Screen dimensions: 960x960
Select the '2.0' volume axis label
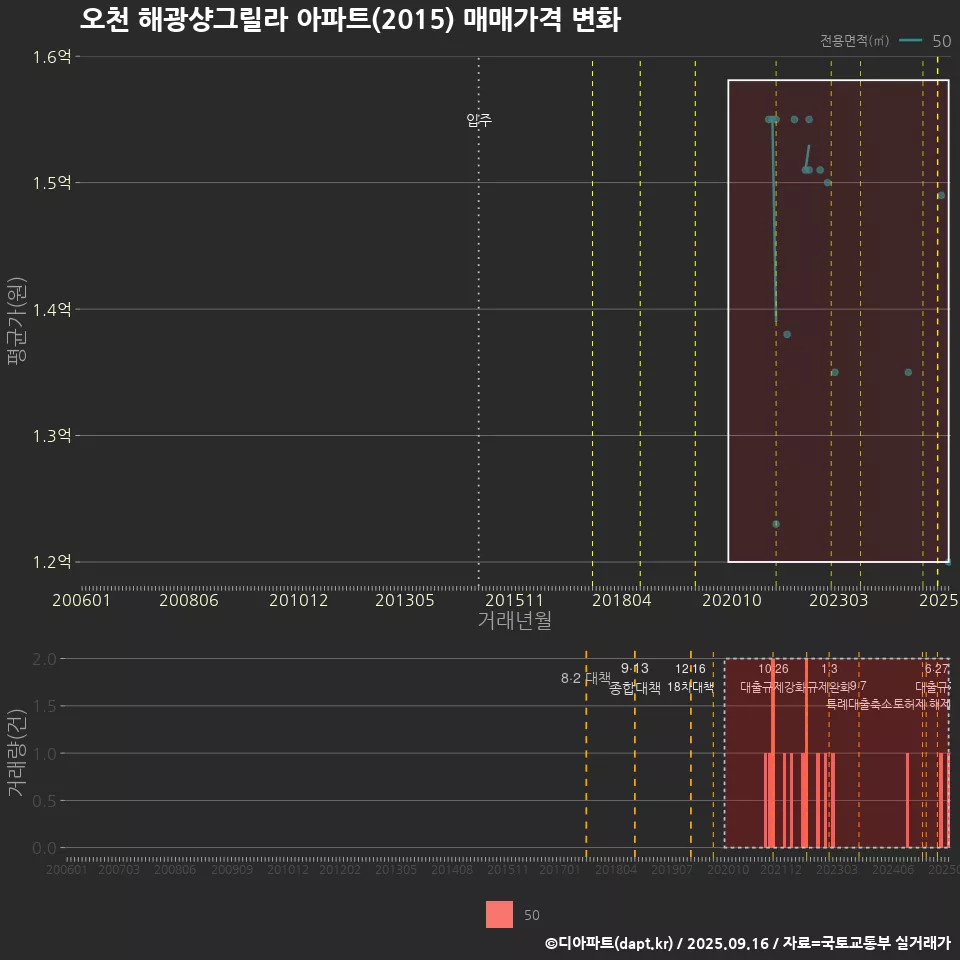(x=44, y=659)
